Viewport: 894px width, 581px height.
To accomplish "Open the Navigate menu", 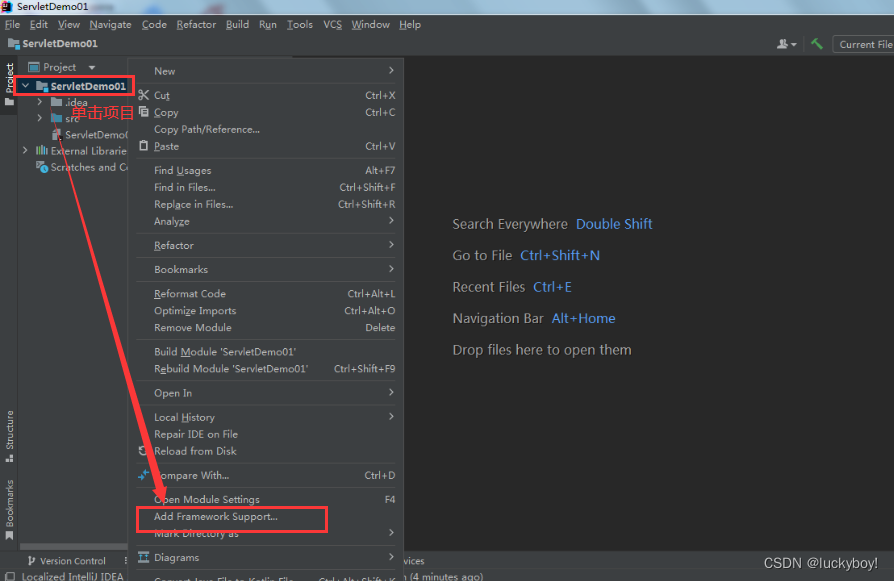I will tap(110, 25).
